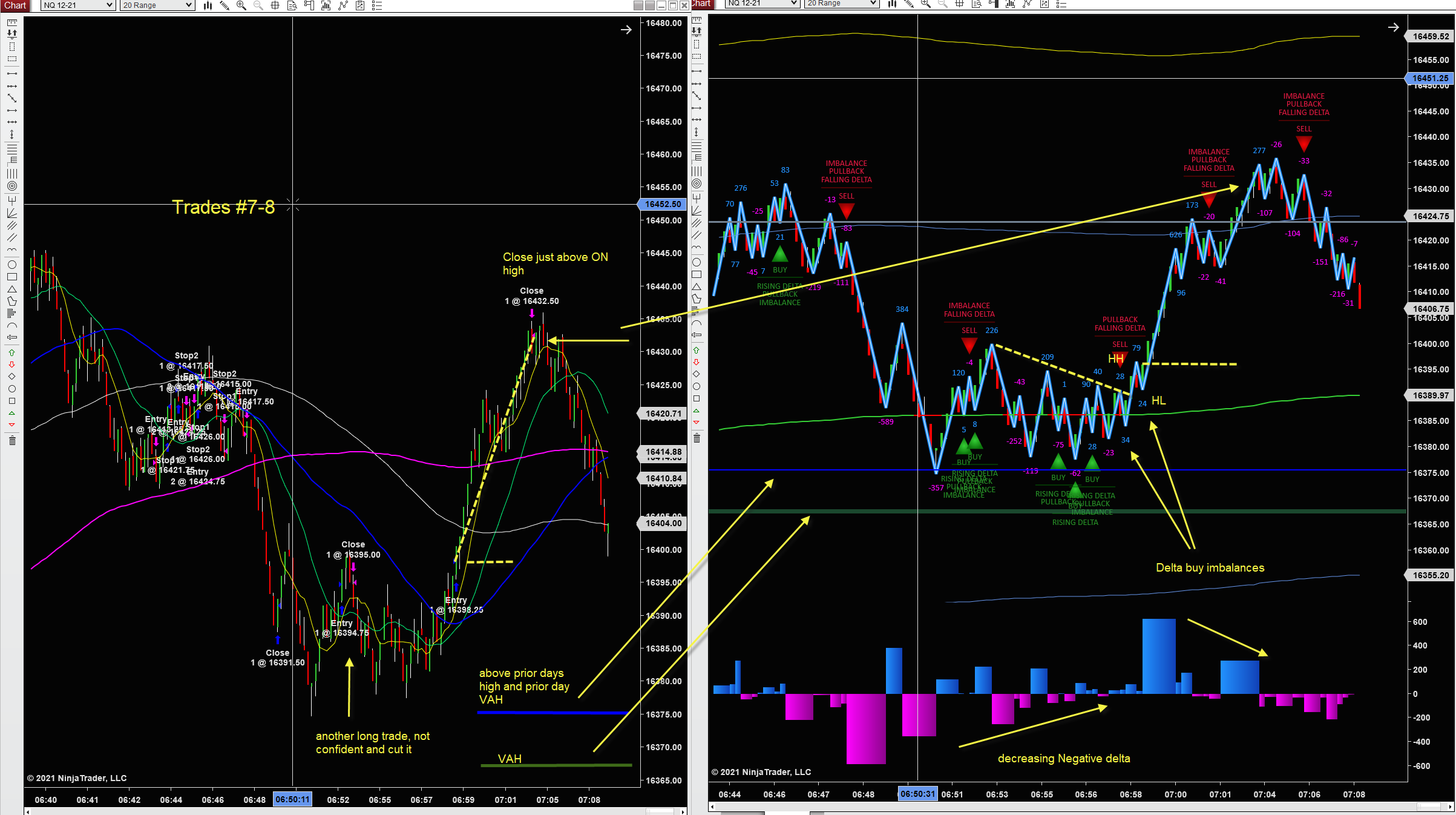1456x815 pixels.
Task: Select the Ruler tool in right chart
Action: pos(697,20)
